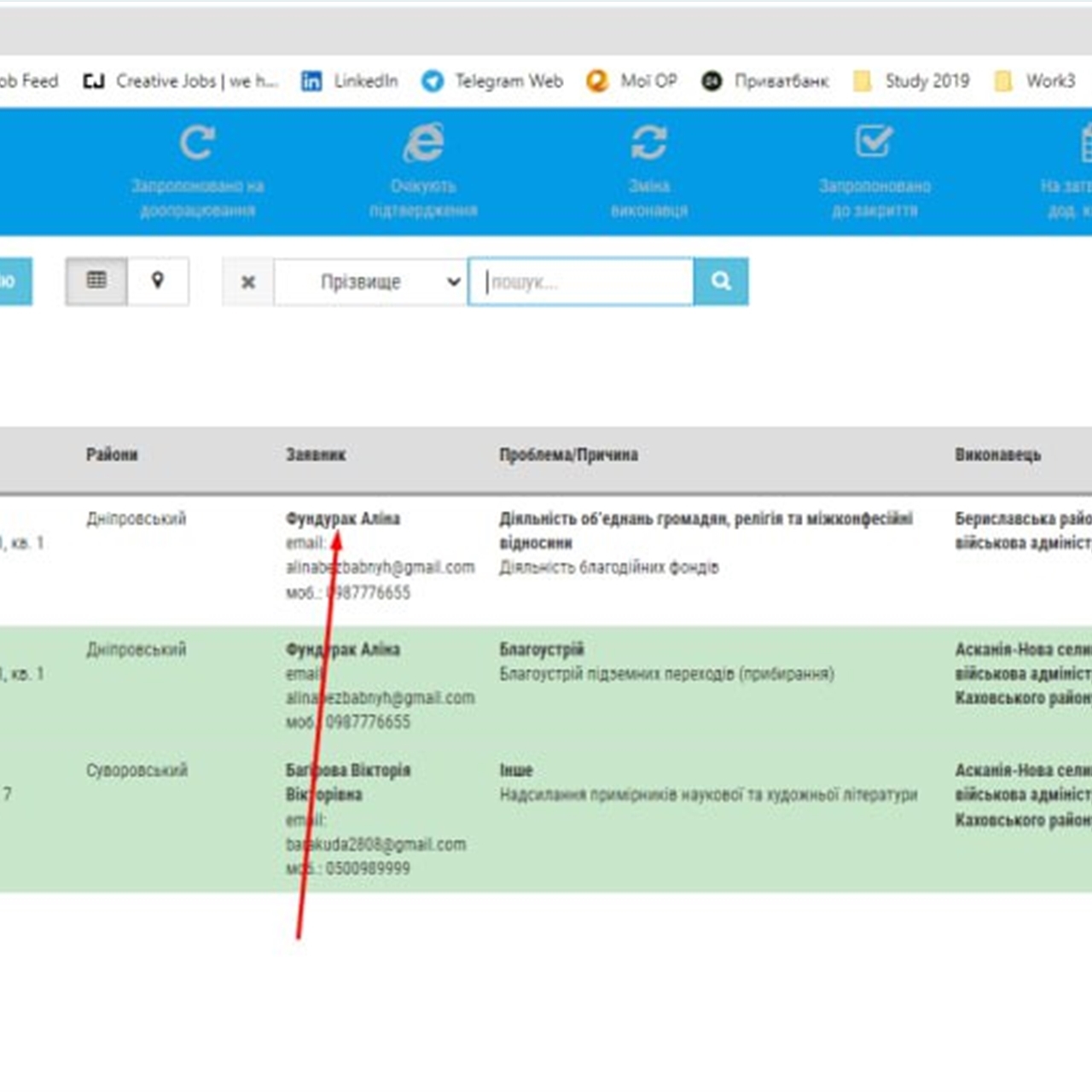The width and height of the screenshot is (1092, 1092).
Task: Click the 'Запропоновано до закриття' checkmark icon
Action: 874,142
